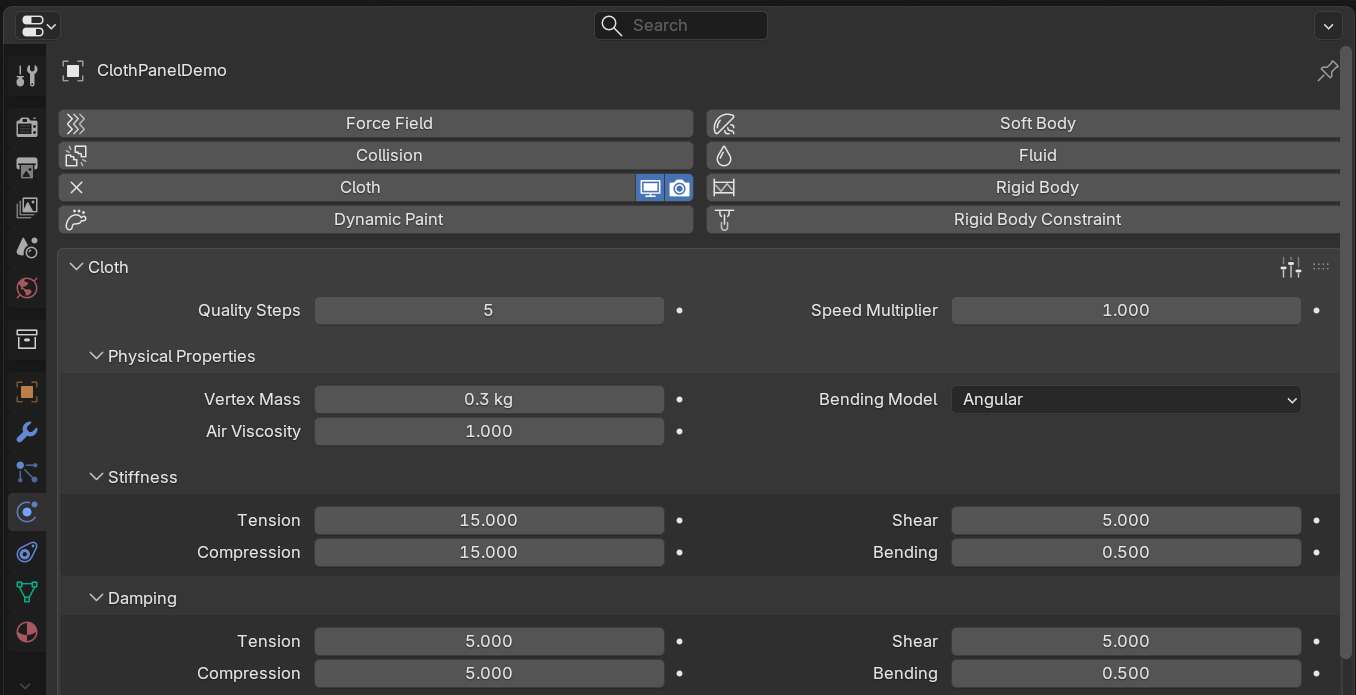Screen dimensions: 1356x695
Task: Grab the Cloth panel drag handle dots
Action: (1321, 267)
